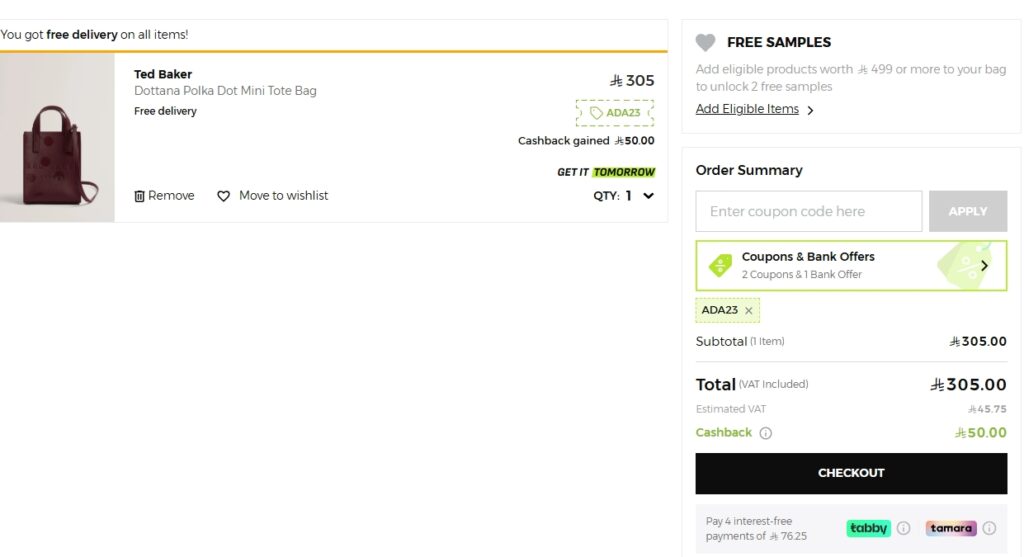1024x557 pixels.
Task: Expand the Coupons & Bank Offers arrow
Action: (x=984, y=265)
